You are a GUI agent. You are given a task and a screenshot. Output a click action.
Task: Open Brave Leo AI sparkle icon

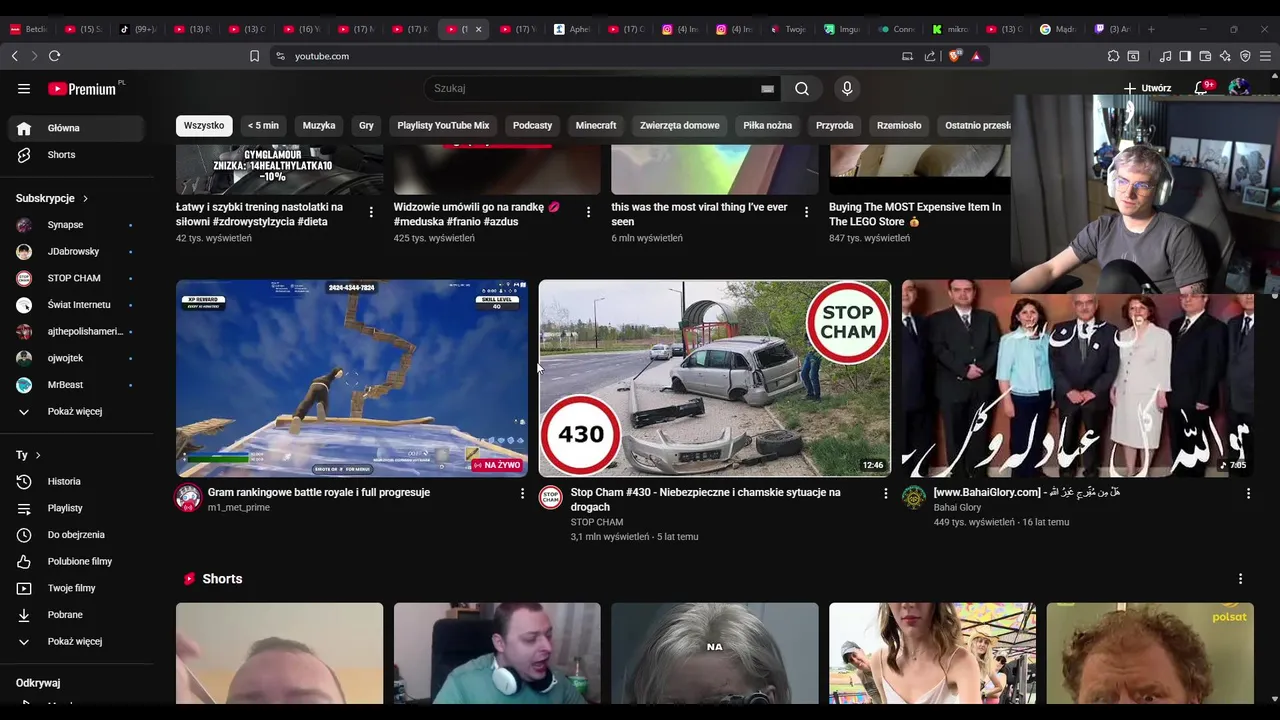click(1225, 56)
